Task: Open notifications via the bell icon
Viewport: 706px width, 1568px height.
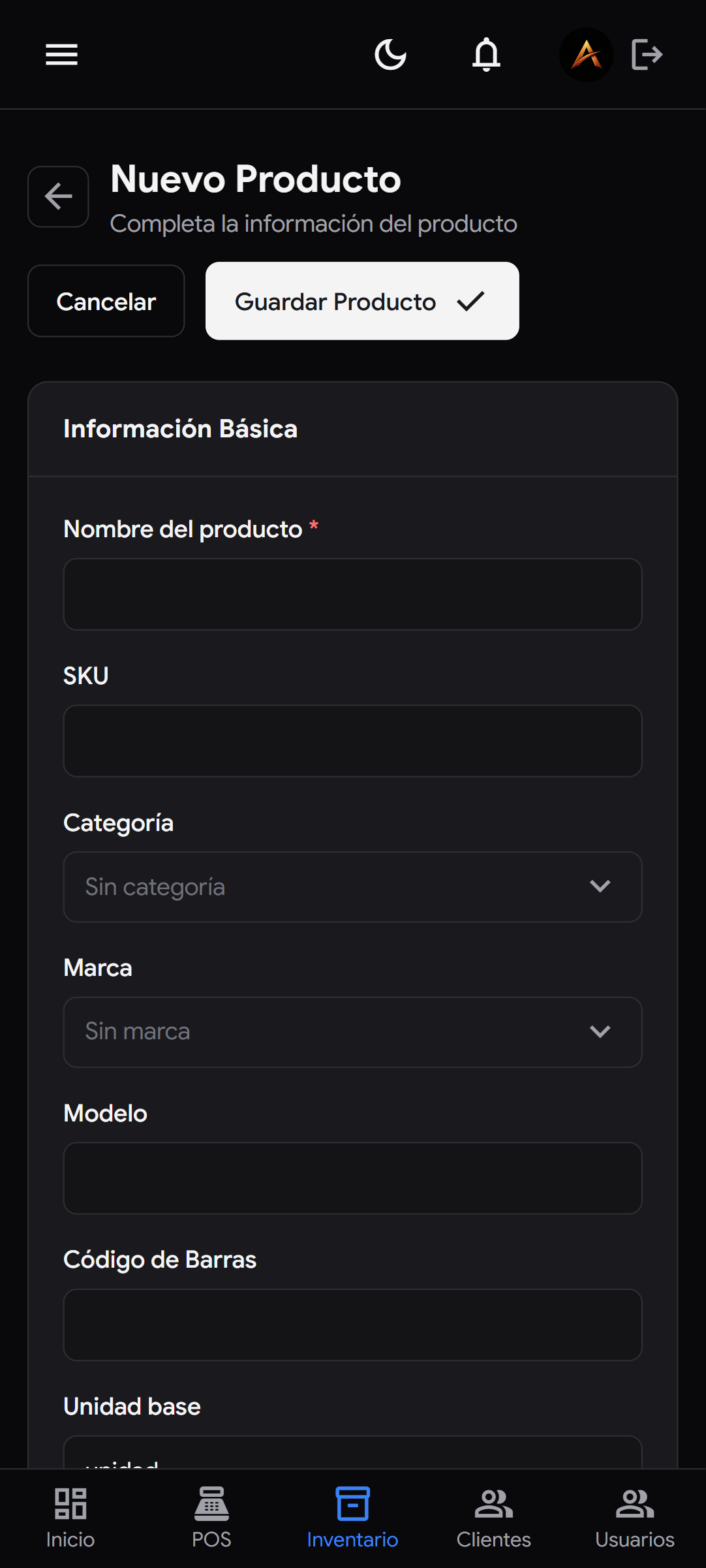Action: tap(487, 55)
